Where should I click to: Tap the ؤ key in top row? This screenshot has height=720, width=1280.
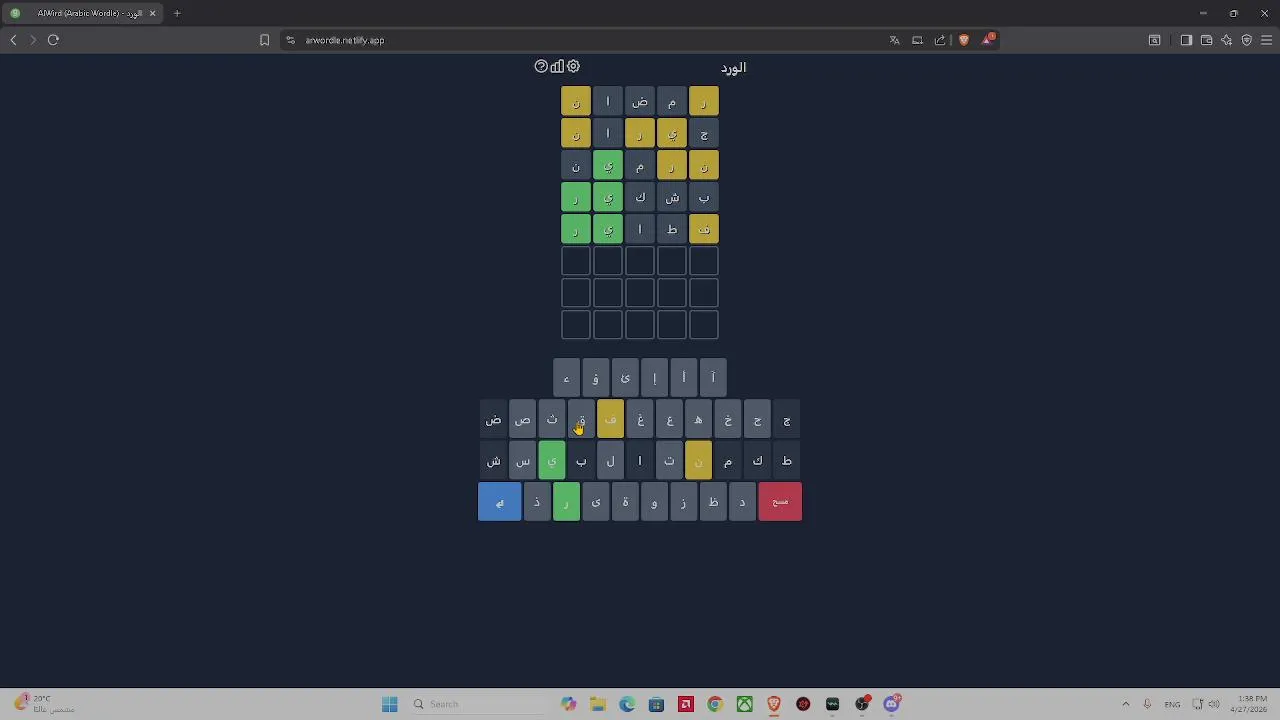point(595,378)
